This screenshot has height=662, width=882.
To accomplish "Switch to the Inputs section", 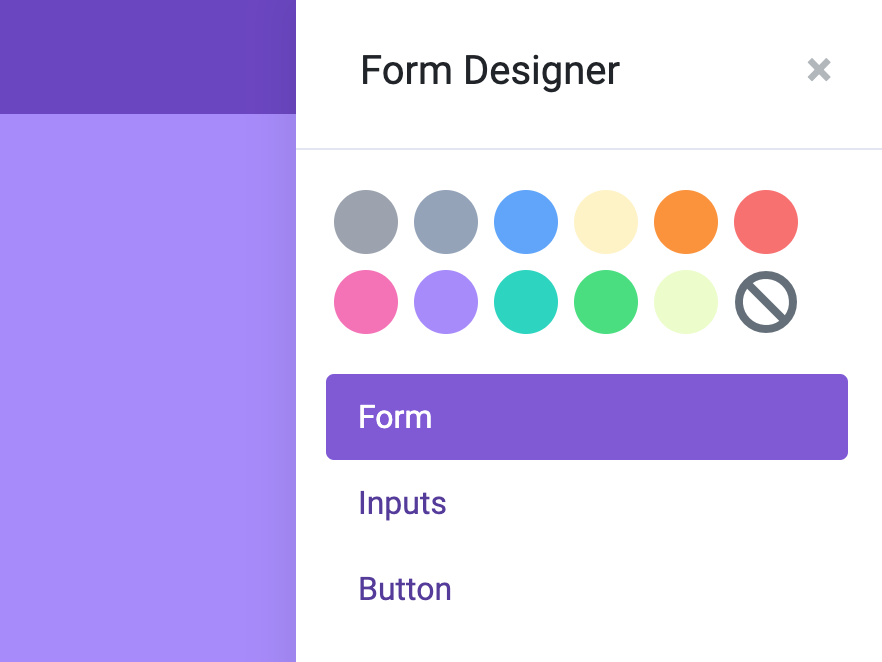I will tap(402, 503).
